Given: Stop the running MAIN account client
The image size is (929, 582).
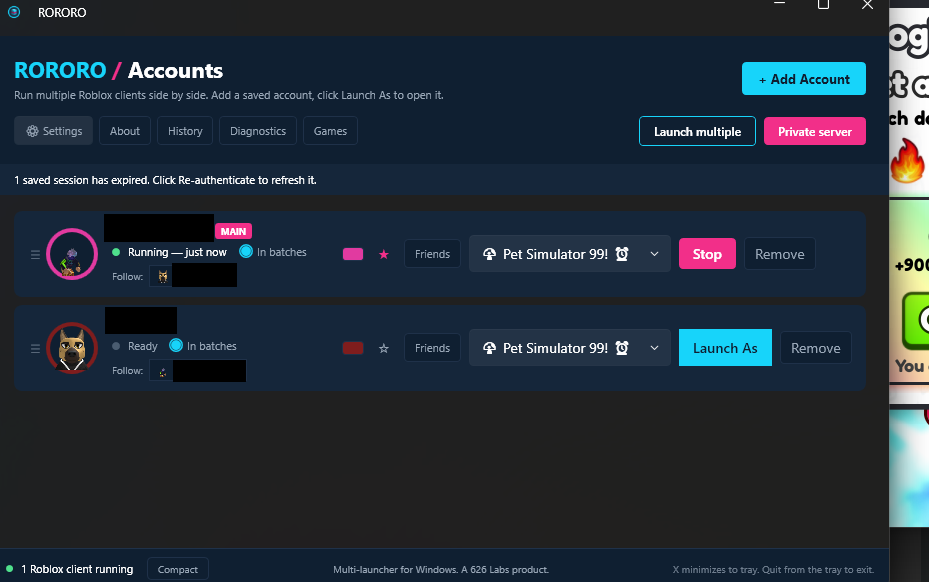Looking at the screenshot, I should point(707,254).
